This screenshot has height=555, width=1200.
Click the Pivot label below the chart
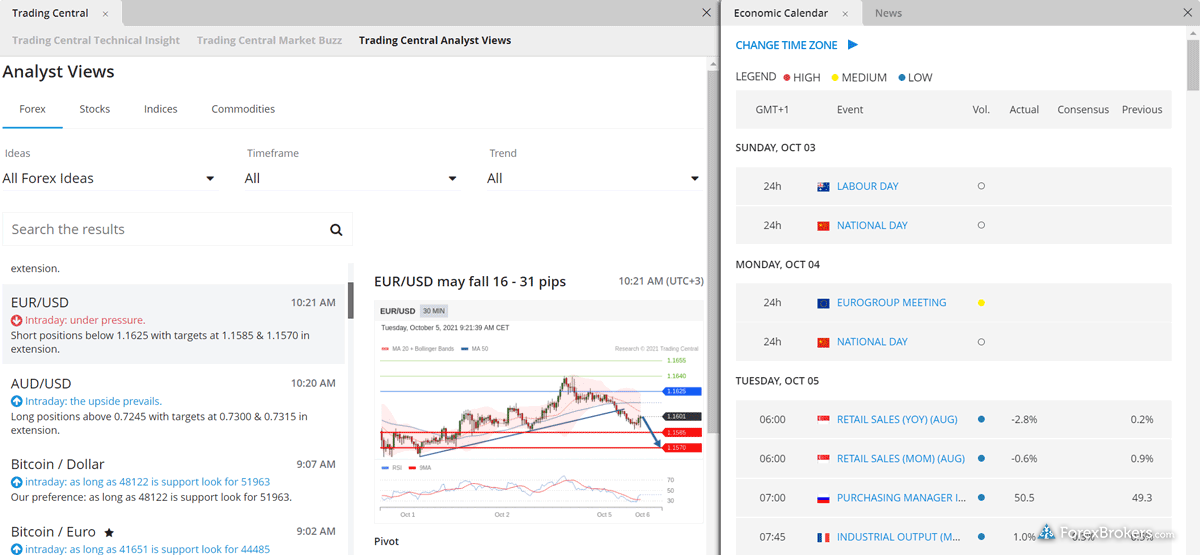coord(386,541)
